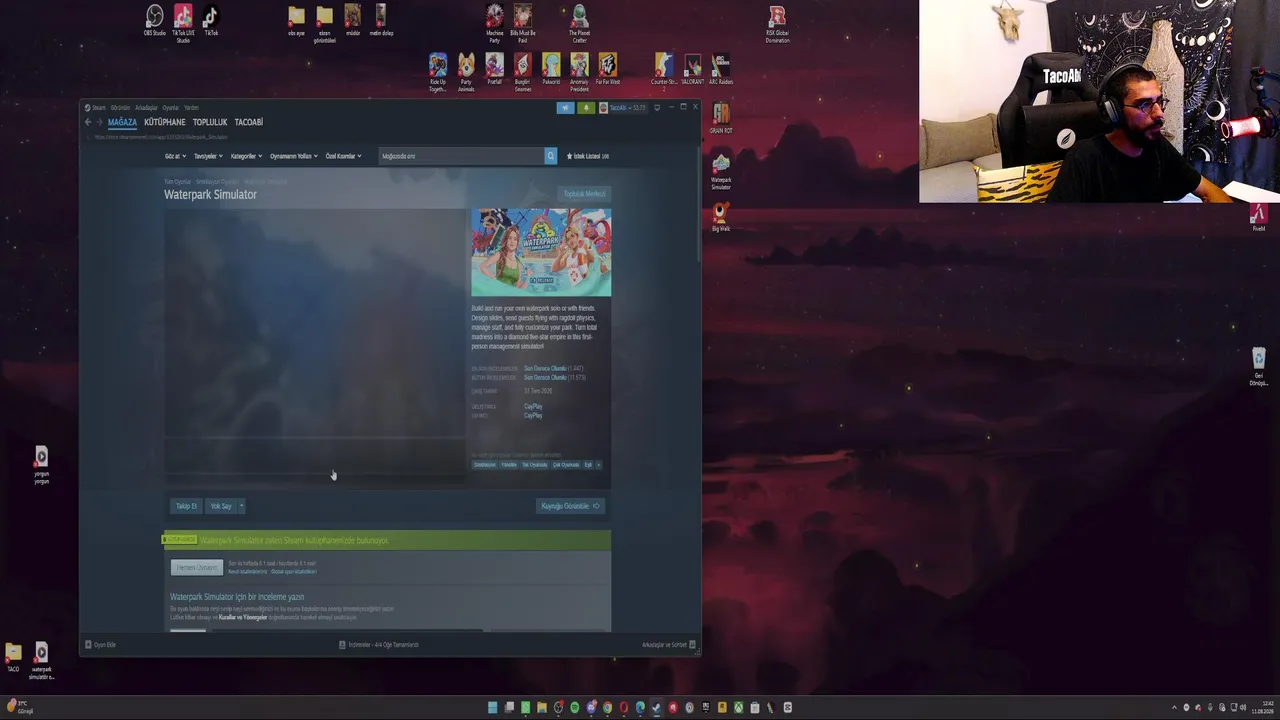Click the 'Yok Say' button
The width and height of the screenshot is (1280, 720).
[x=220, y=506]
